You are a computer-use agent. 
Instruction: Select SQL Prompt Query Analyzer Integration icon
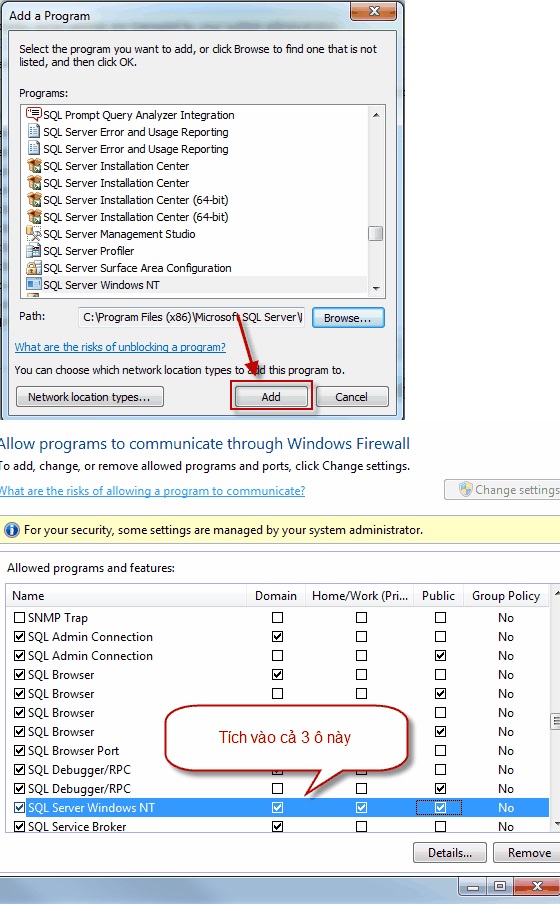[x=34, y=114]
